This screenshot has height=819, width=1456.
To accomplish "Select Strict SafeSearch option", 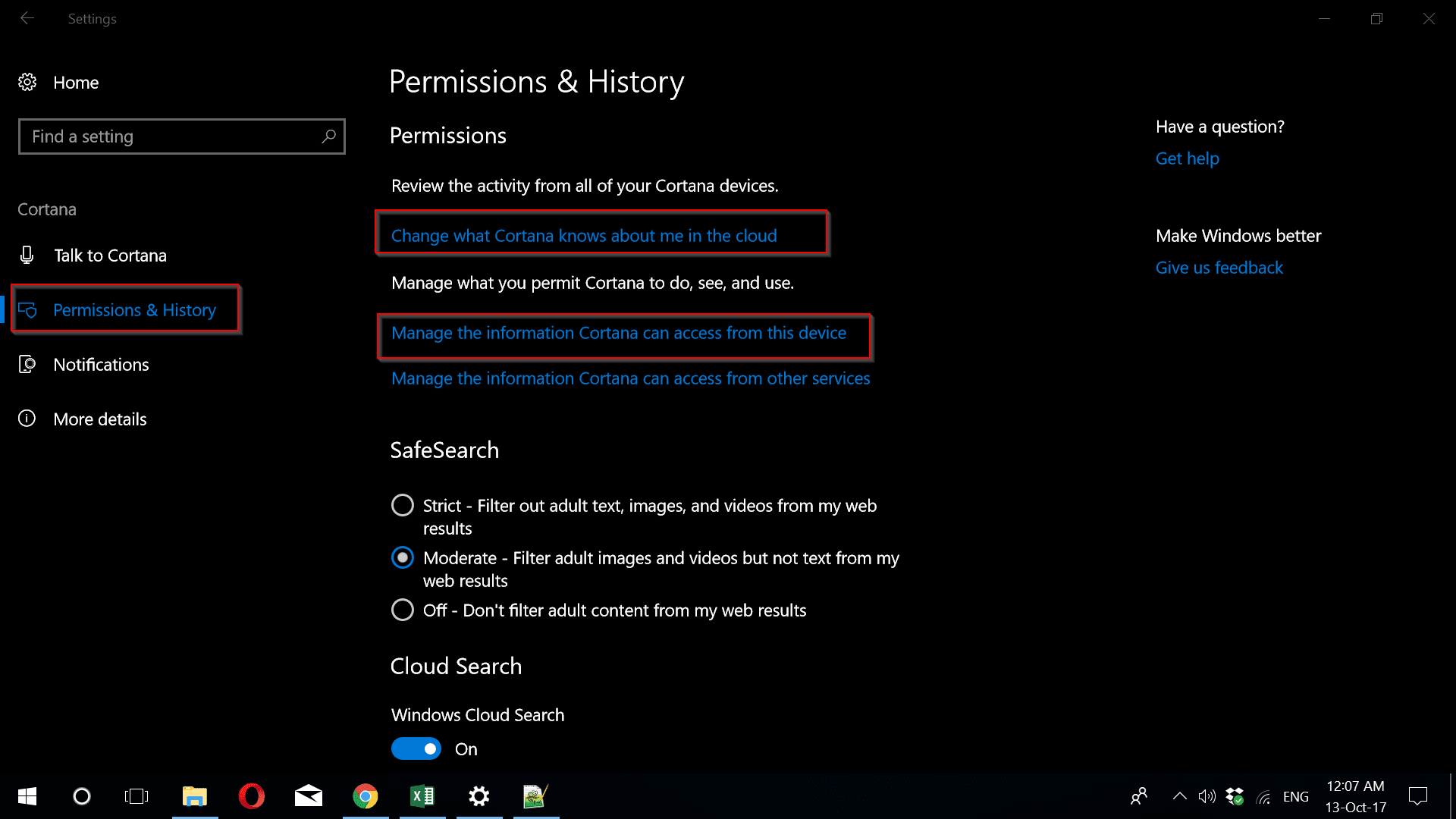I will click(403, 505).
